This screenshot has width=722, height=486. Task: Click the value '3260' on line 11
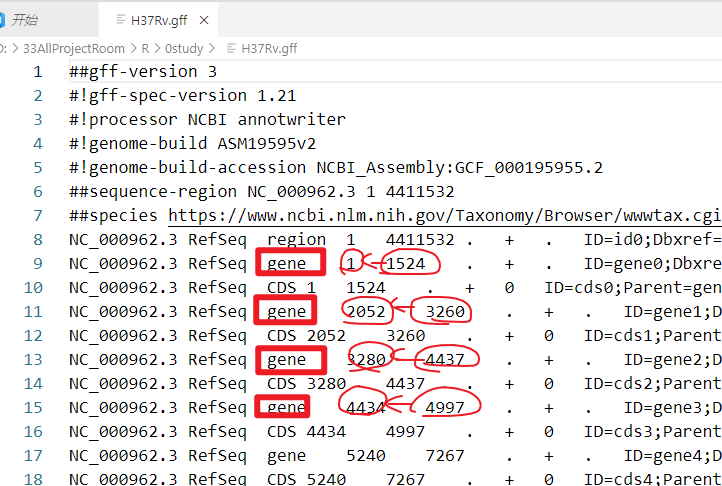(x=445, y=312)
